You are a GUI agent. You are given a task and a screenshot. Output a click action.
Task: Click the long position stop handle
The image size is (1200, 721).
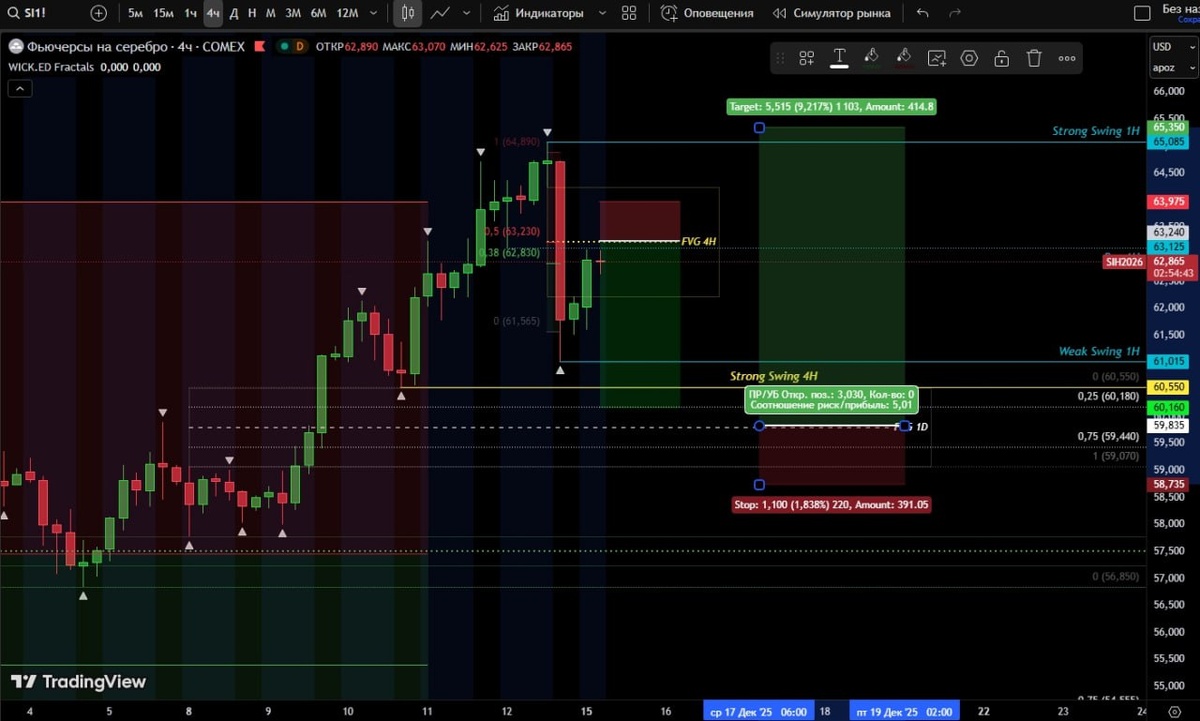[759, 485]
